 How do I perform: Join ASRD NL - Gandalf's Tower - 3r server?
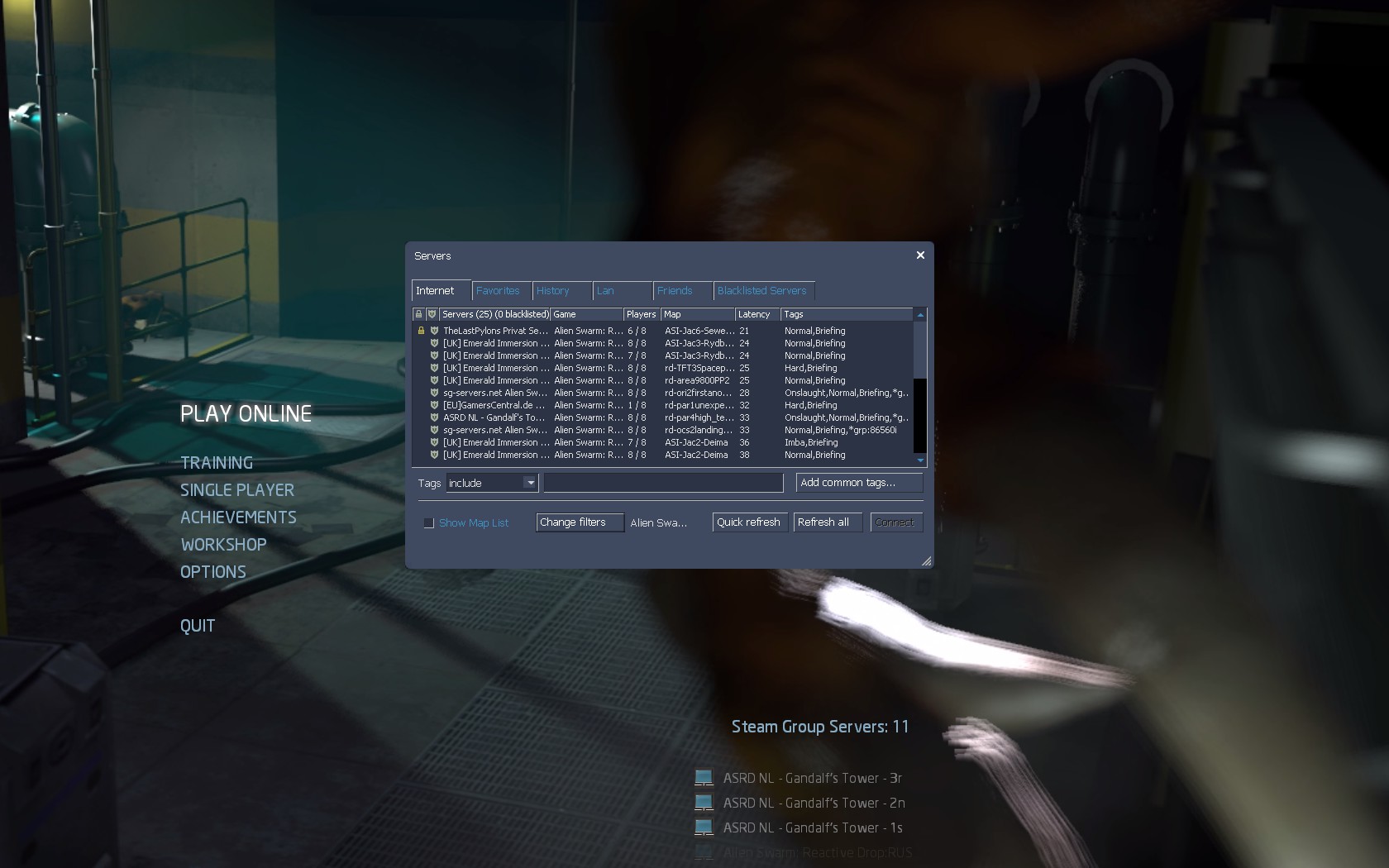click(x=812, y=778)
